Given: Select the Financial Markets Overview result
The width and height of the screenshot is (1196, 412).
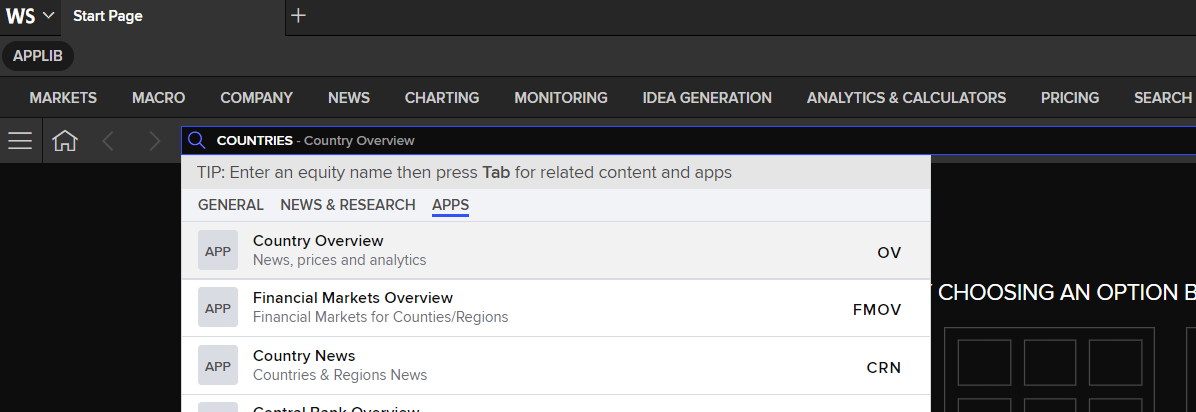Looking at the screenshot, I should click(x=556, y=307).
